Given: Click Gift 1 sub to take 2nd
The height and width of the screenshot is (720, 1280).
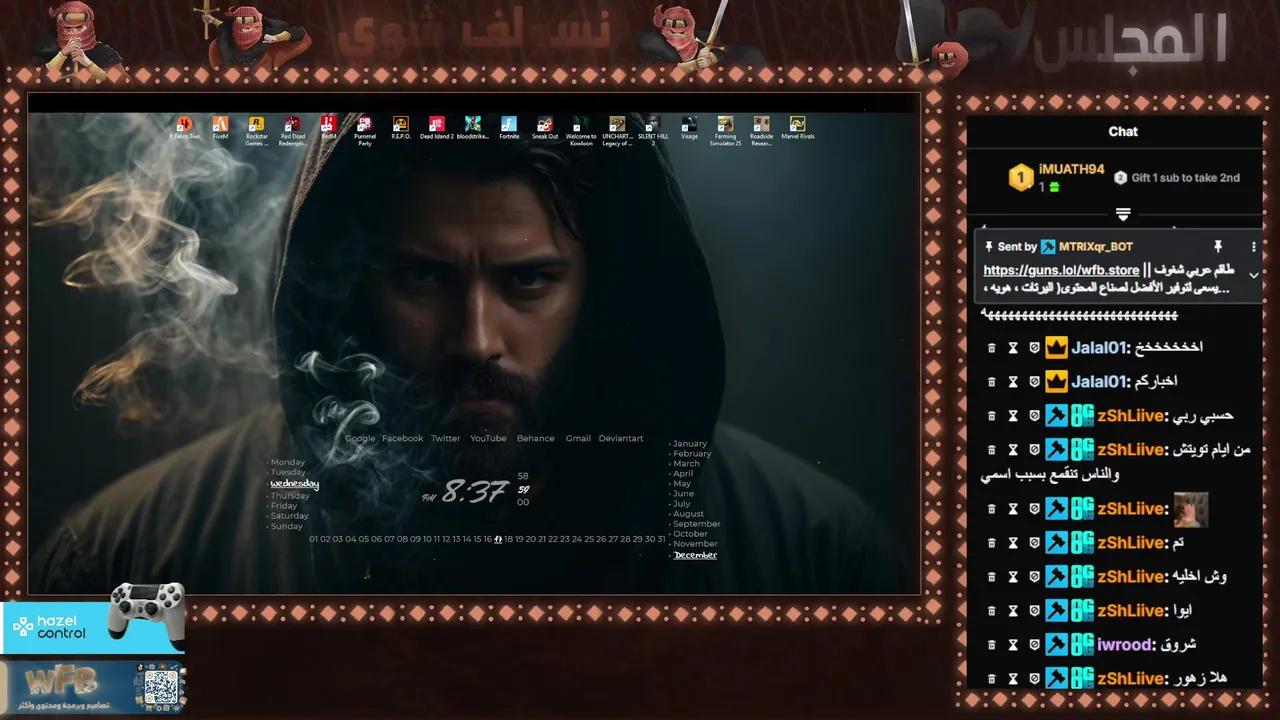Looking at the screenshot, I should 1177,178.
